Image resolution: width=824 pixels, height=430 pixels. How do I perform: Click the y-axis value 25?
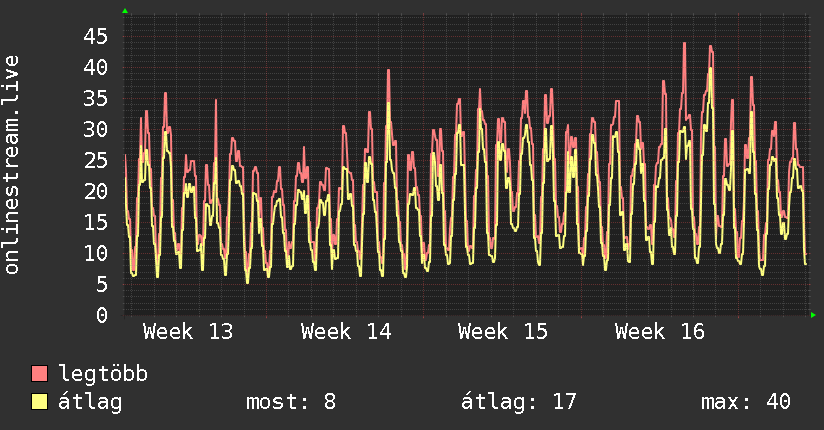pyautogui.click(x=95, y=160)
